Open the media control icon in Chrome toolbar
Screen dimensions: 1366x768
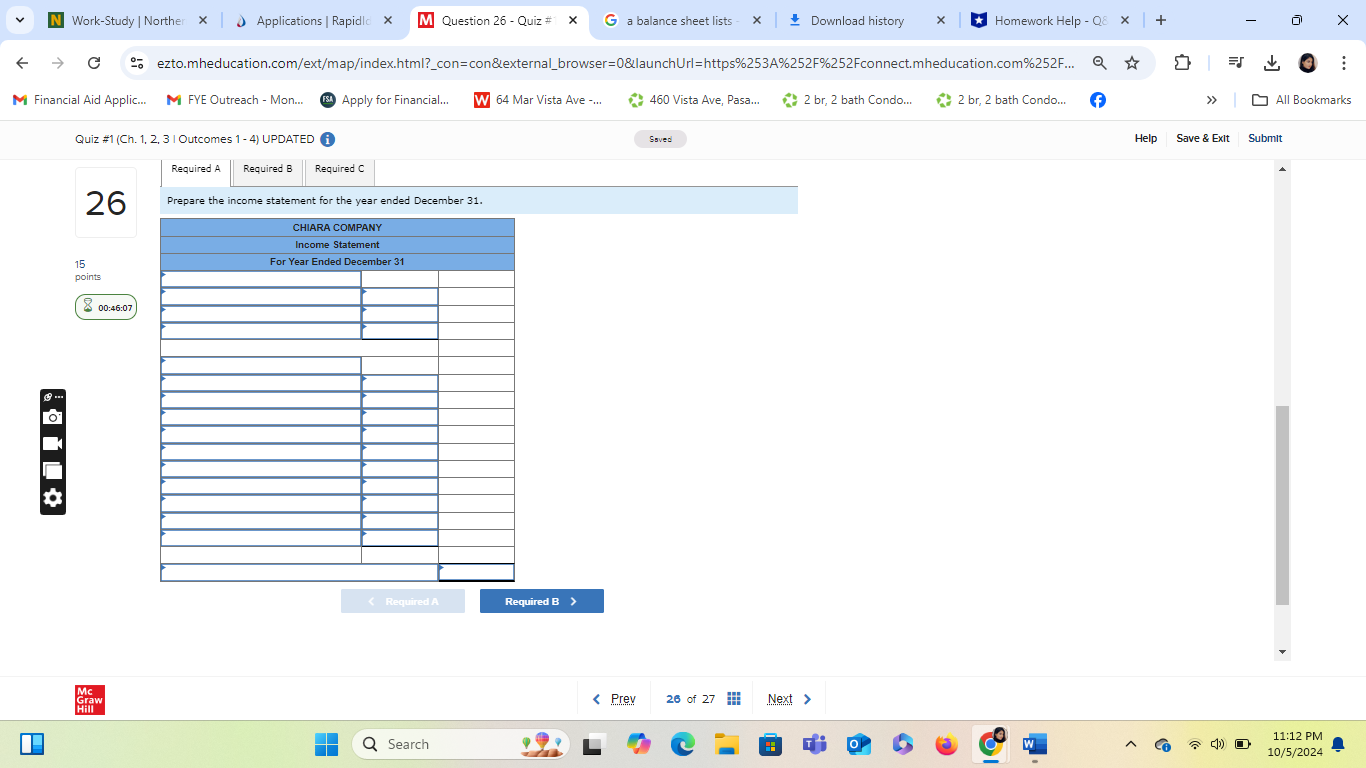pyautogui.click(x=1236, y=63)
